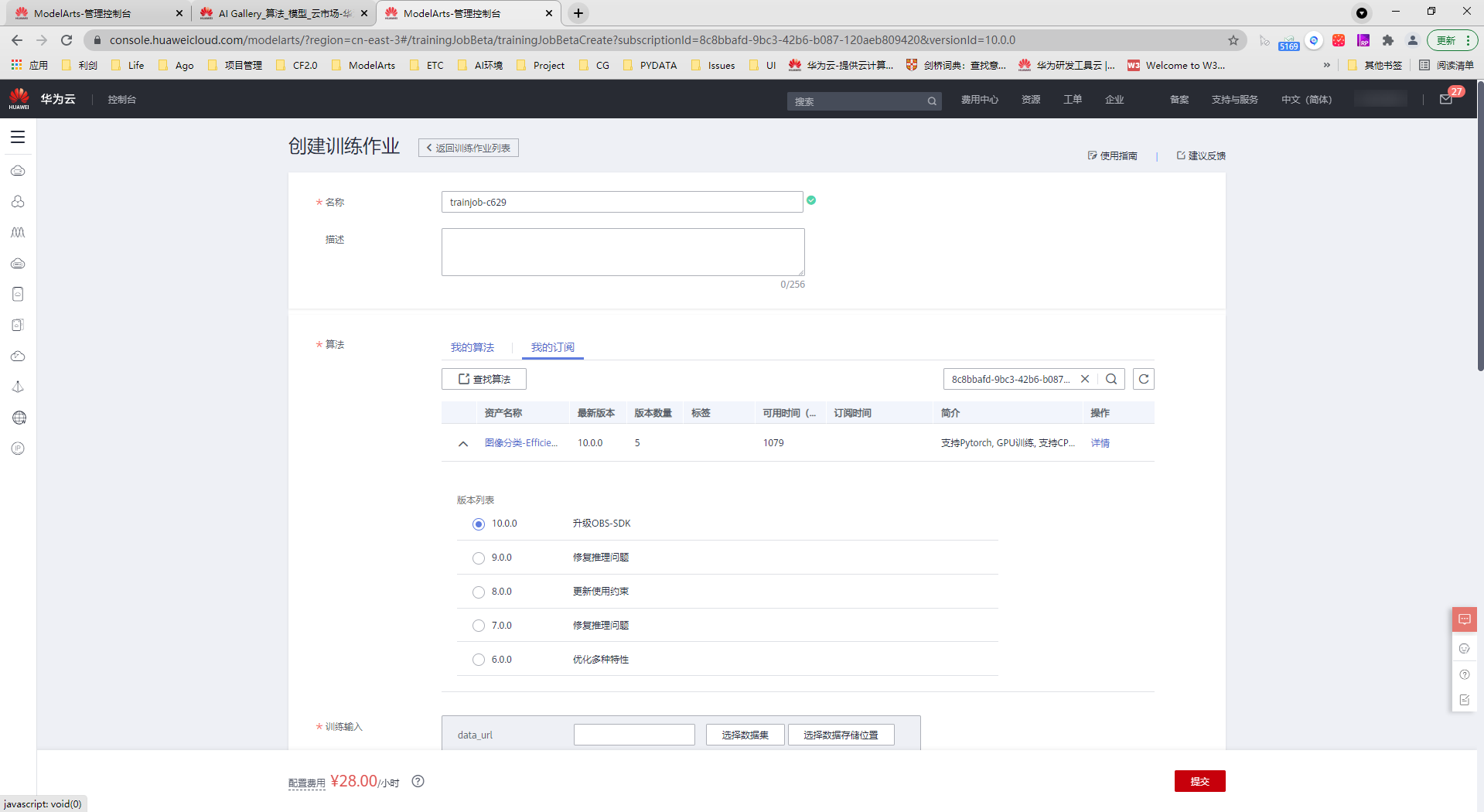Image resolution: width=1484 pixels, height=812 pixels.
Task: Open 详情 link for the algorithm
Action: (1100, 443)
